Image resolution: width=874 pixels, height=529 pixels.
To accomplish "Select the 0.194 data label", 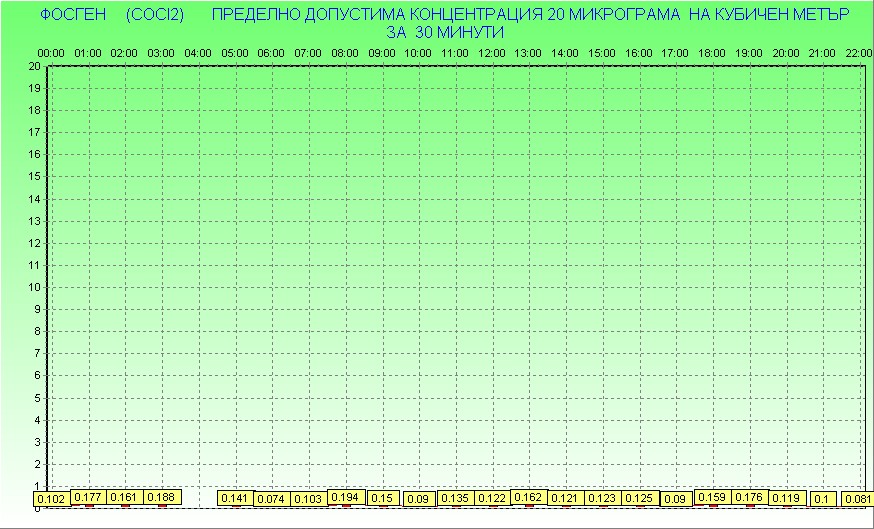I will click(345, 497).
